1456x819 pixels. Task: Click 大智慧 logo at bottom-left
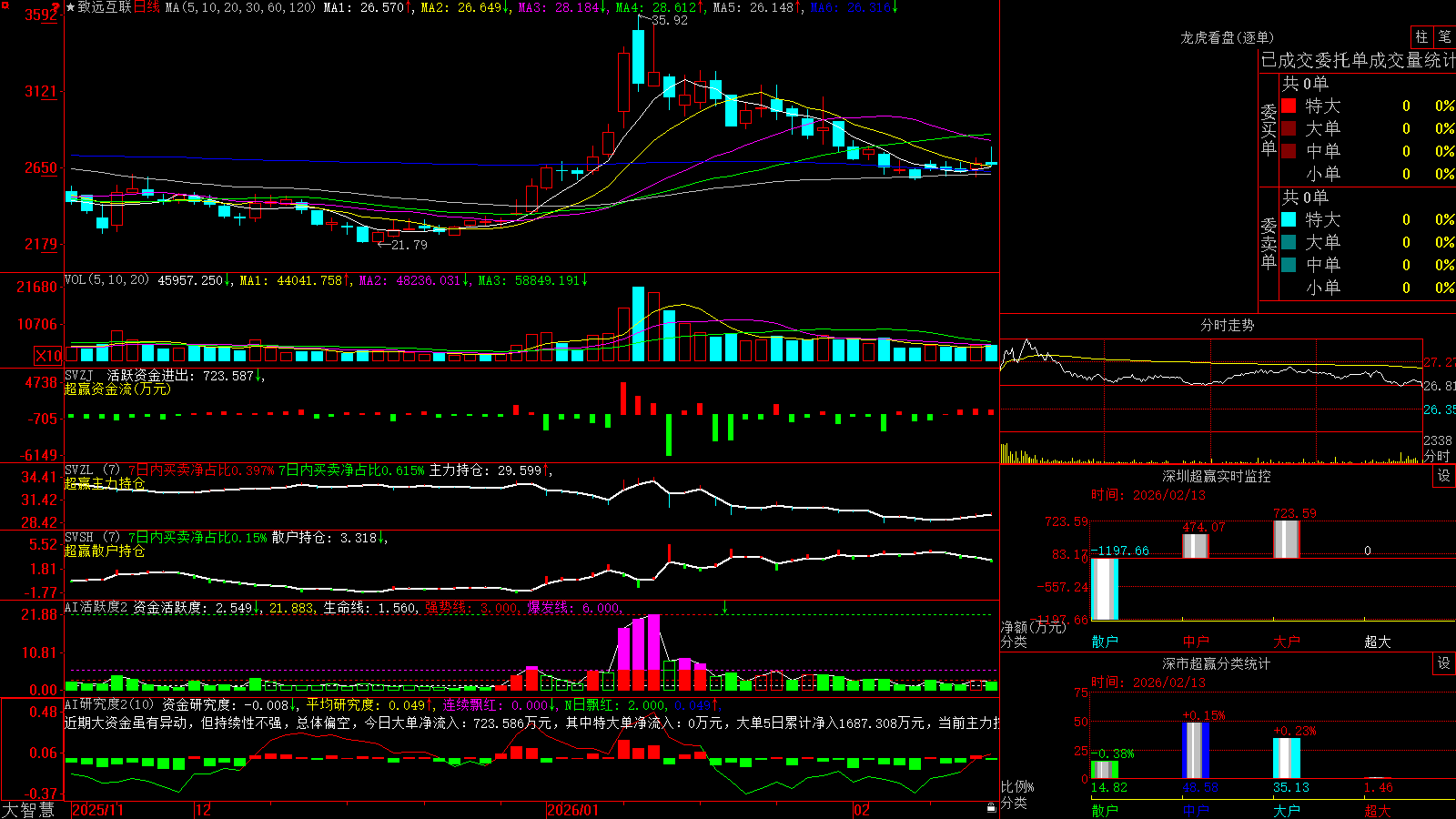pos(28,809)
